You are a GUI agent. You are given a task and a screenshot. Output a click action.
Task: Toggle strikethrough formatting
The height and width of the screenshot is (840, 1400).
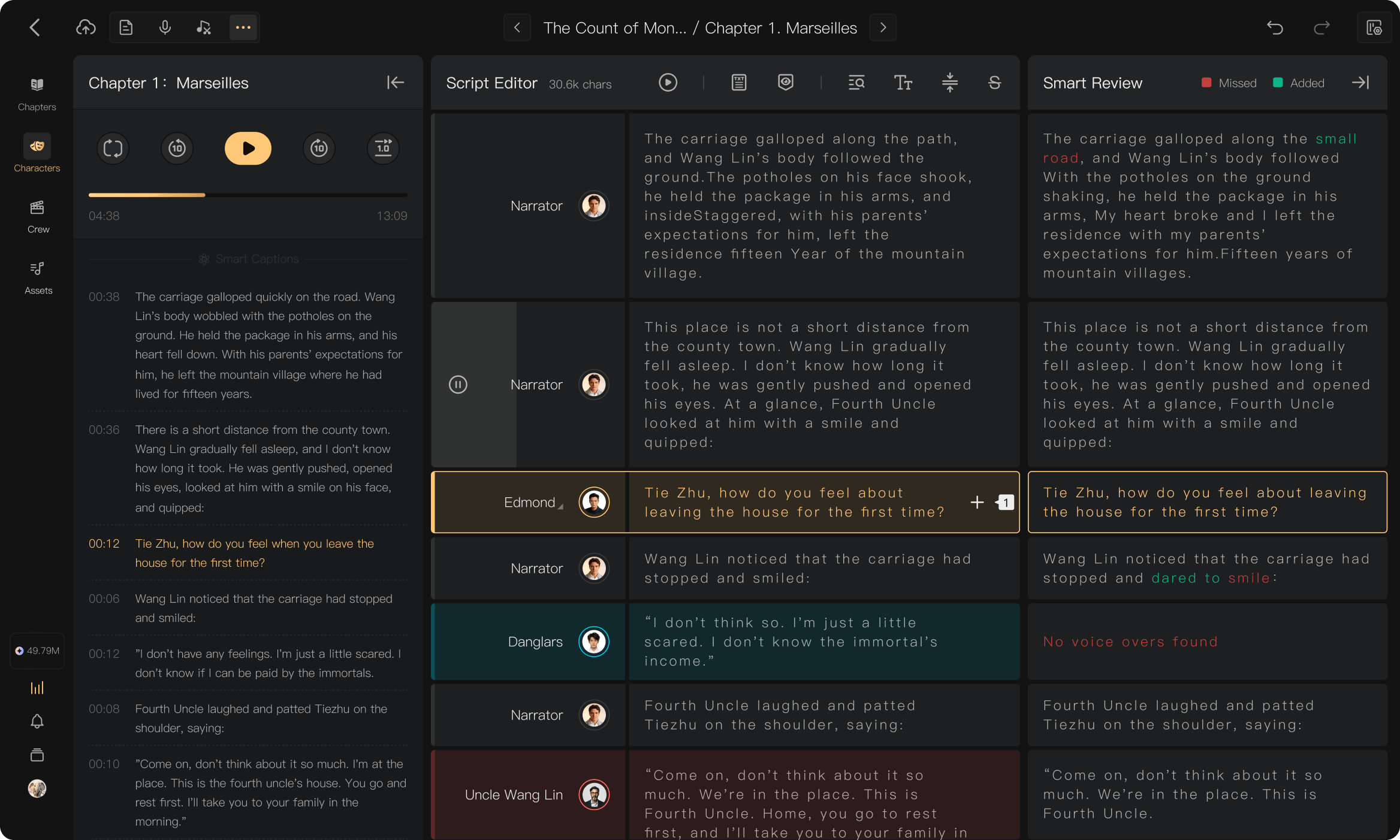[x=994, y=83]
